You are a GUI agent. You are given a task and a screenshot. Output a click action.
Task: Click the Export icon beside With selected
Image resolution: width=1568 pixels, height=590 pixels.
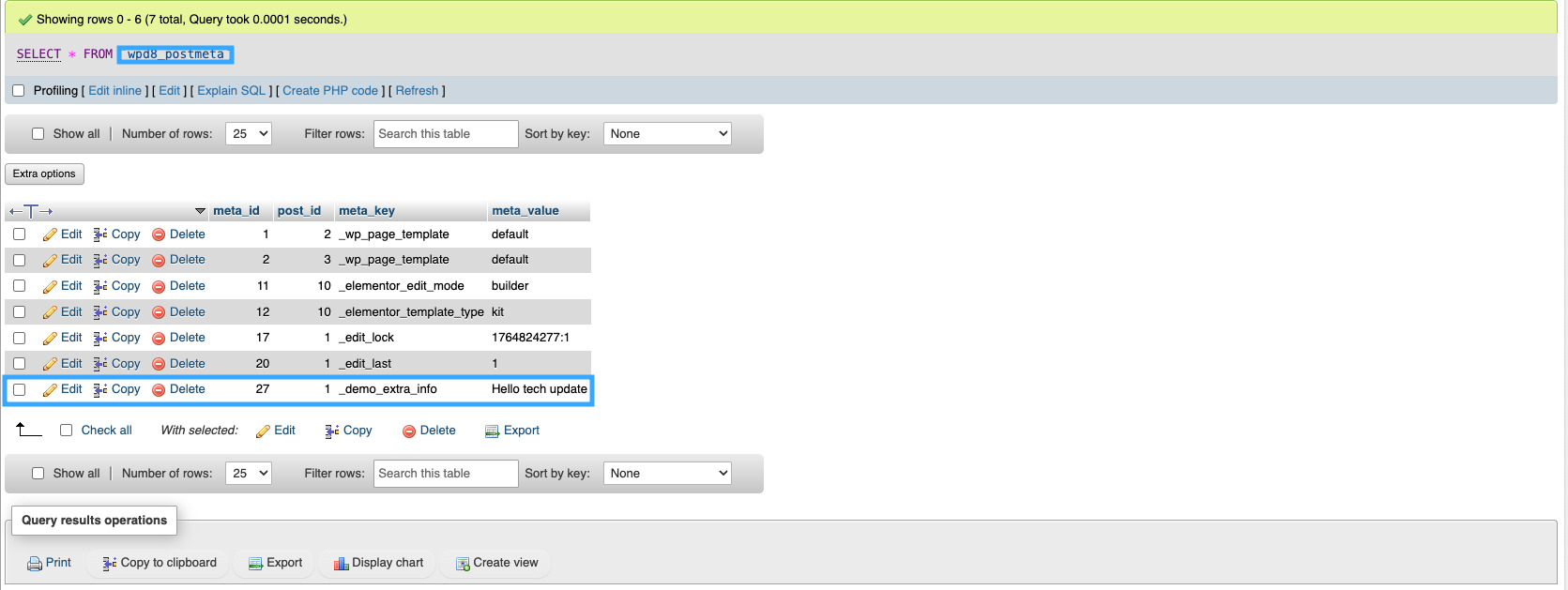(x=492, y=431)
